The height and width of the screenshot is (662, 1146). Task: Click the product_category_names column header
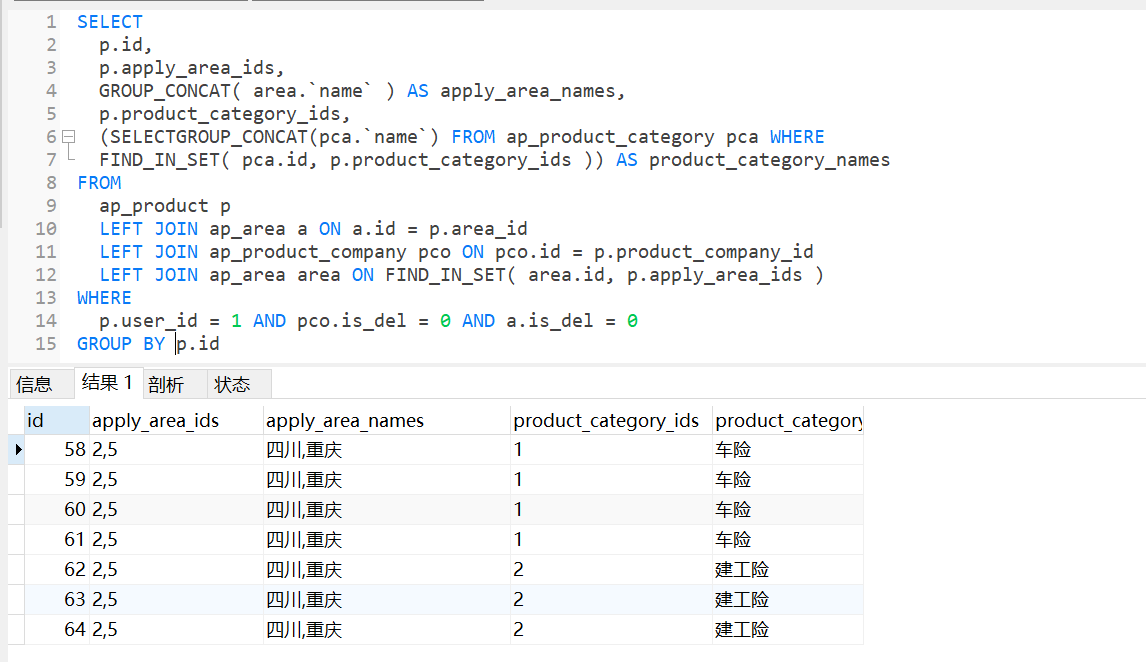[x=788, y=421]
